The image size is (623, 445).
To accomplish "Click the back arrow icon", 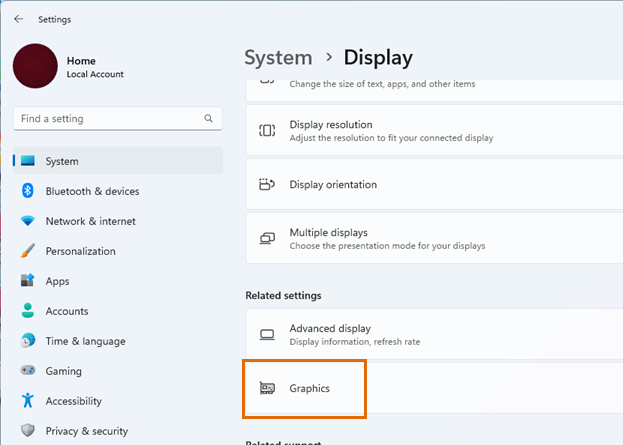I will [18, 19].
